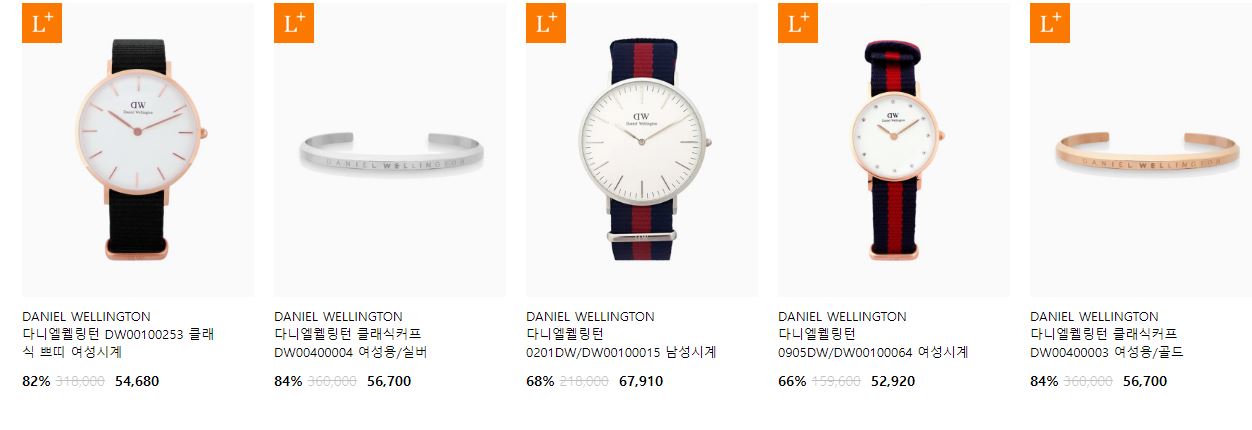Click the L+ badge on the gold cuff bracelet

1050,23
